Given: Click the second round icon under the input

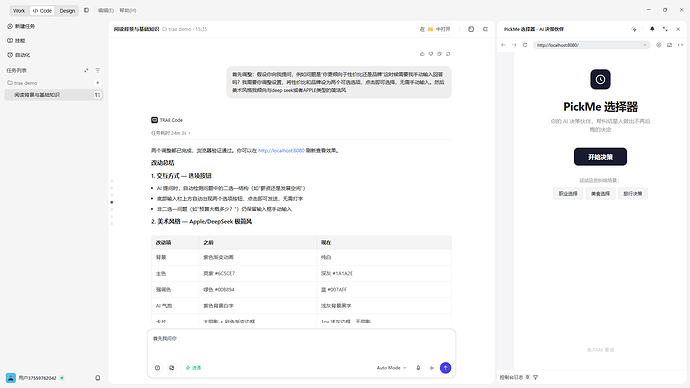Looking at the screenshot, I should pos(172,368).
